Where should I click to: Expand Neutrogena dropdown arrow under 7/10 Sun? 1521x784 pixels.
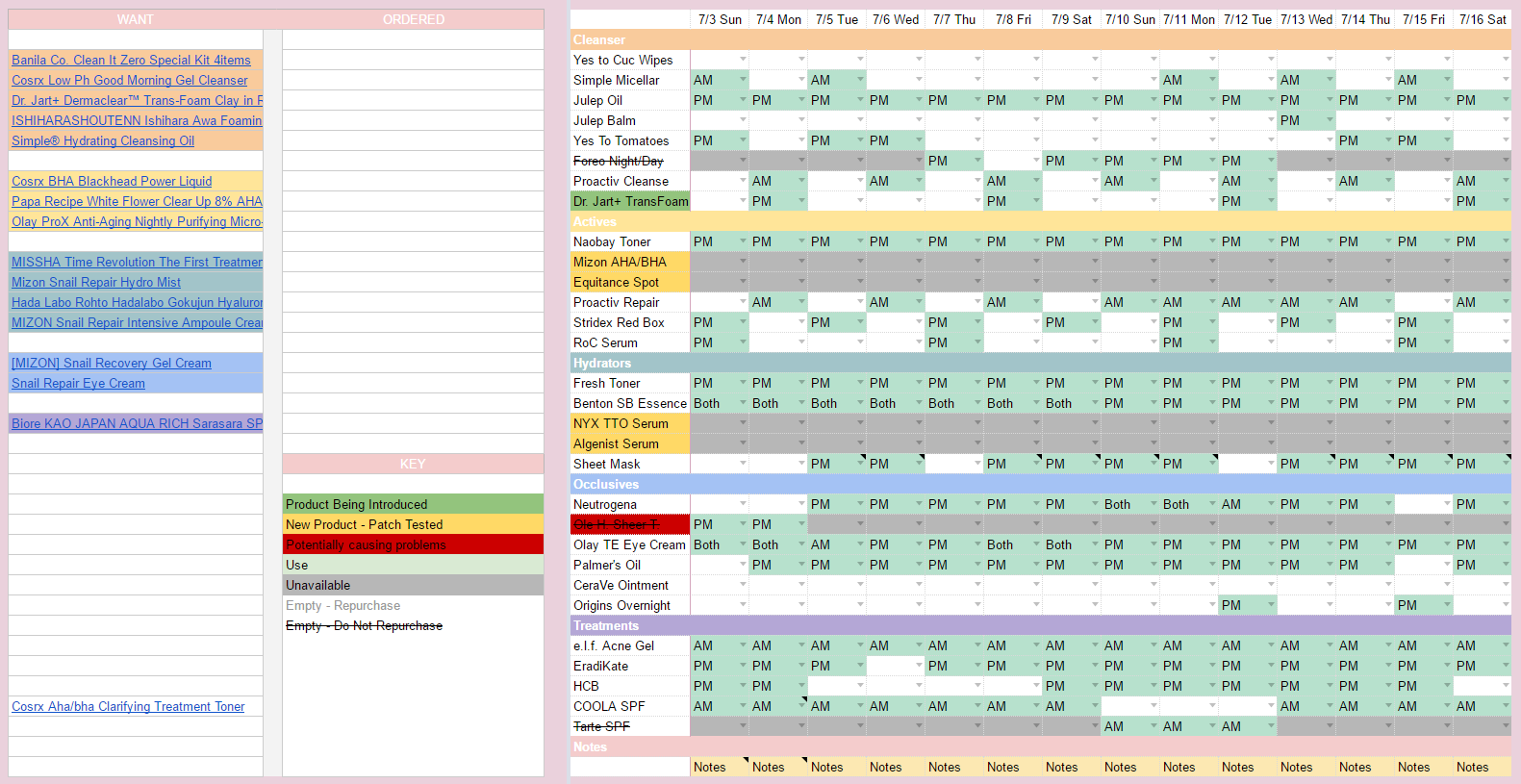pyautogui.click(x=1153, y=504)
